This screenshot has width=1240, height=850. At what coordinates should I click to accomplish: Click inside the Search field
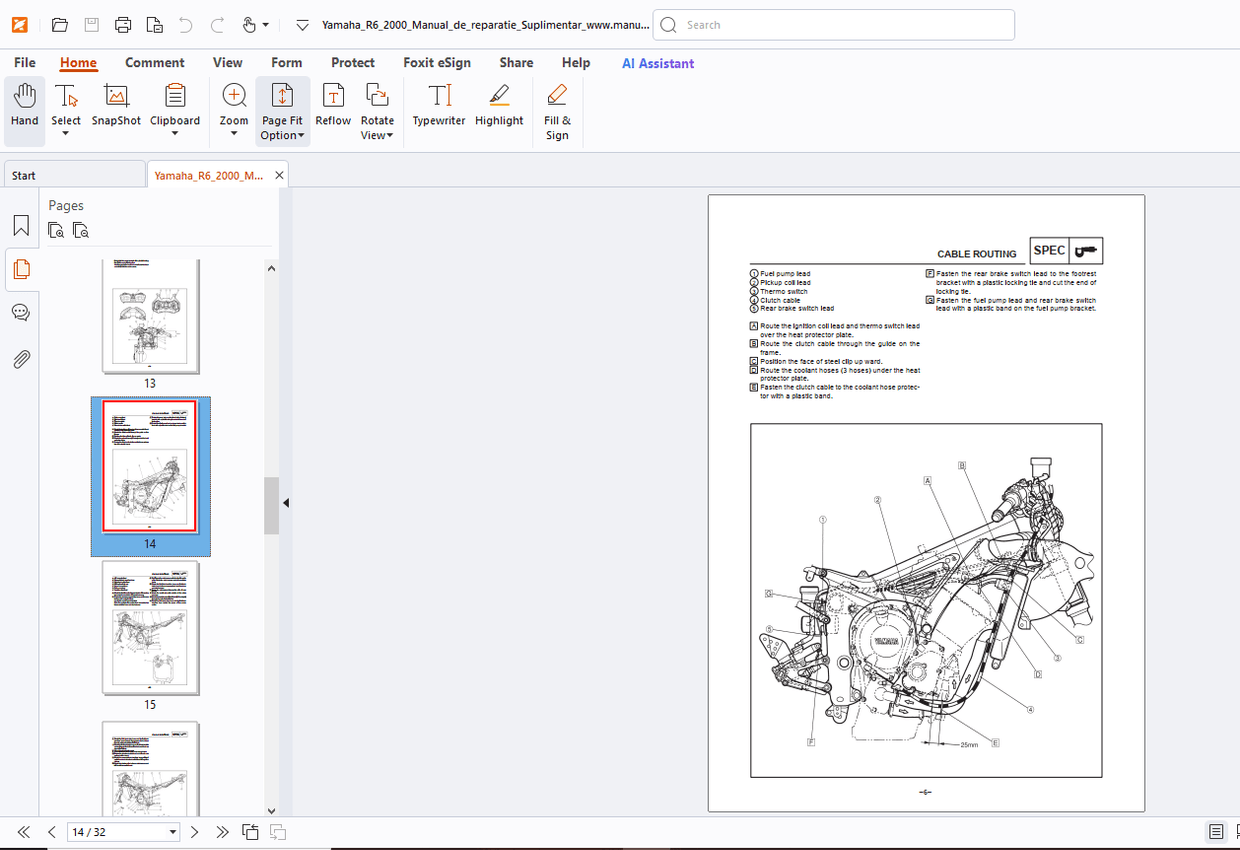(x=833, y=24)
